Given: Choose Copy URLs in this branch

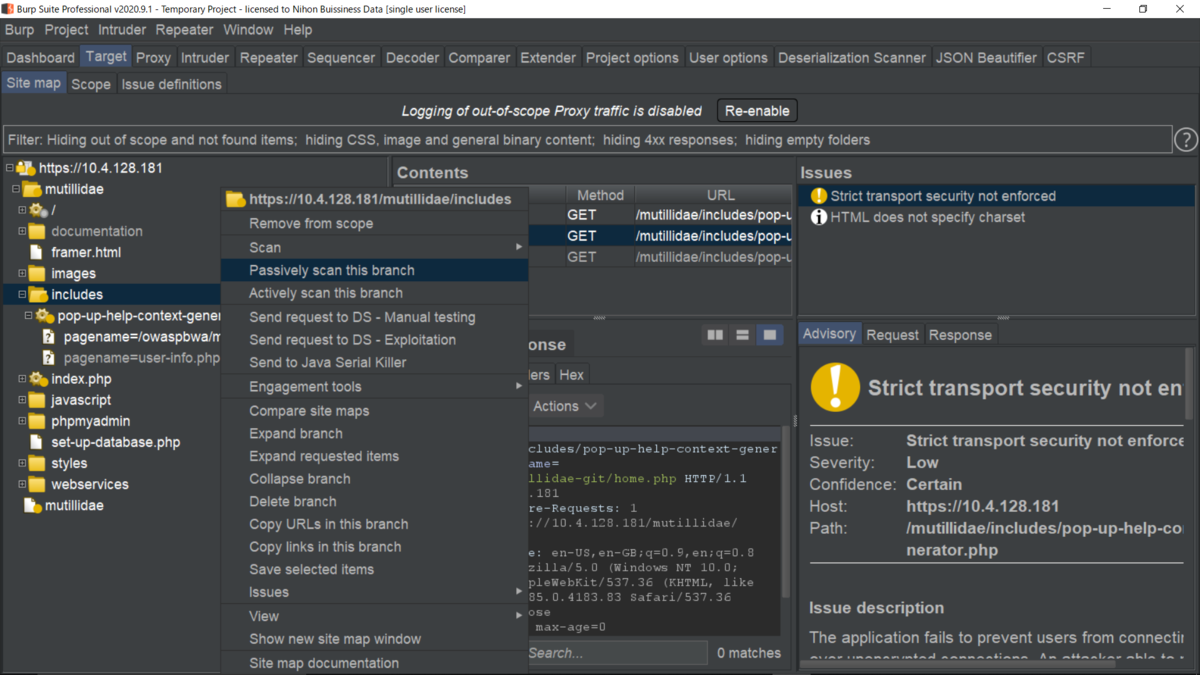Looking at the screenshot, I should (374, 524).
